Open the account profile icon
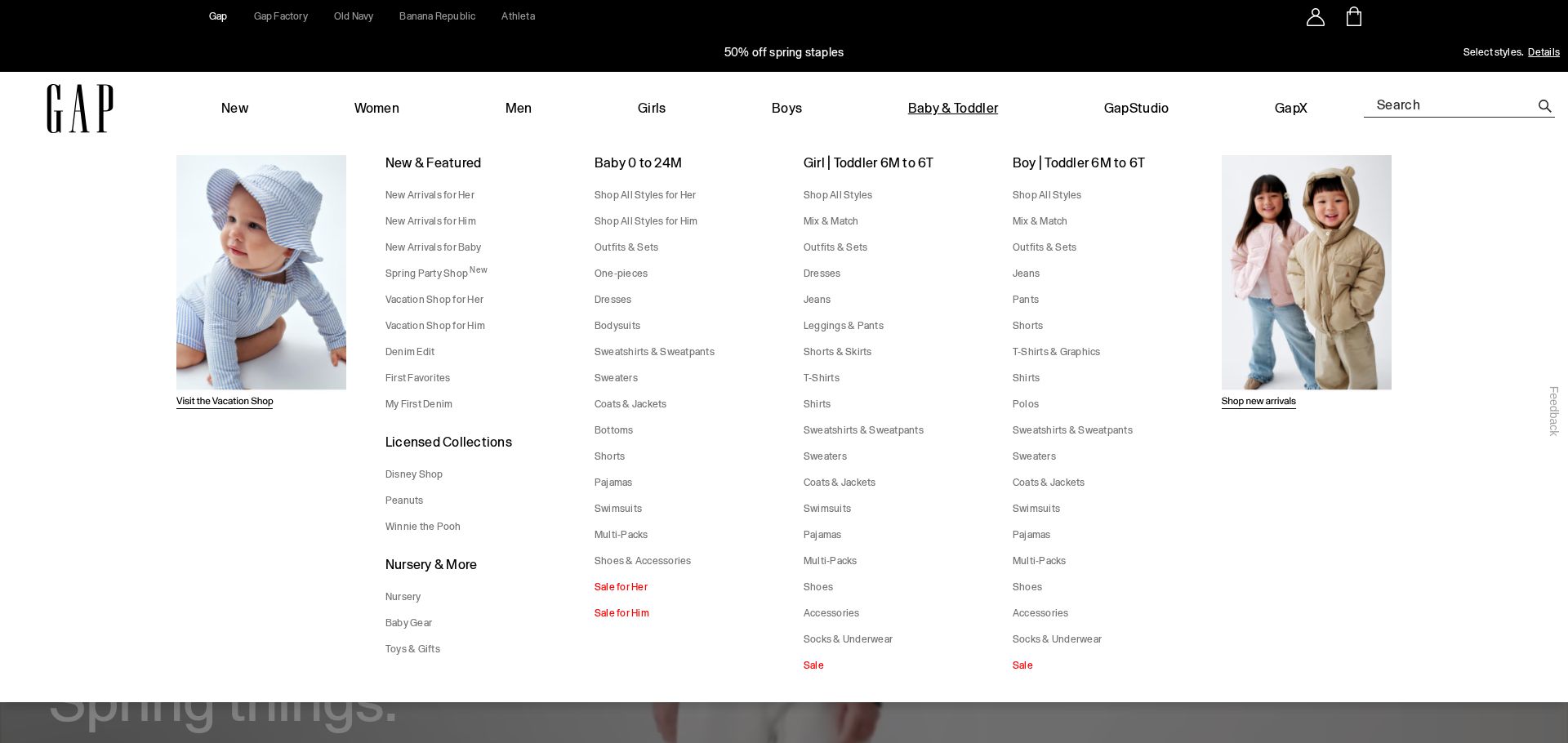The width and height of the screenshot is (1568, 743). 1315,17
